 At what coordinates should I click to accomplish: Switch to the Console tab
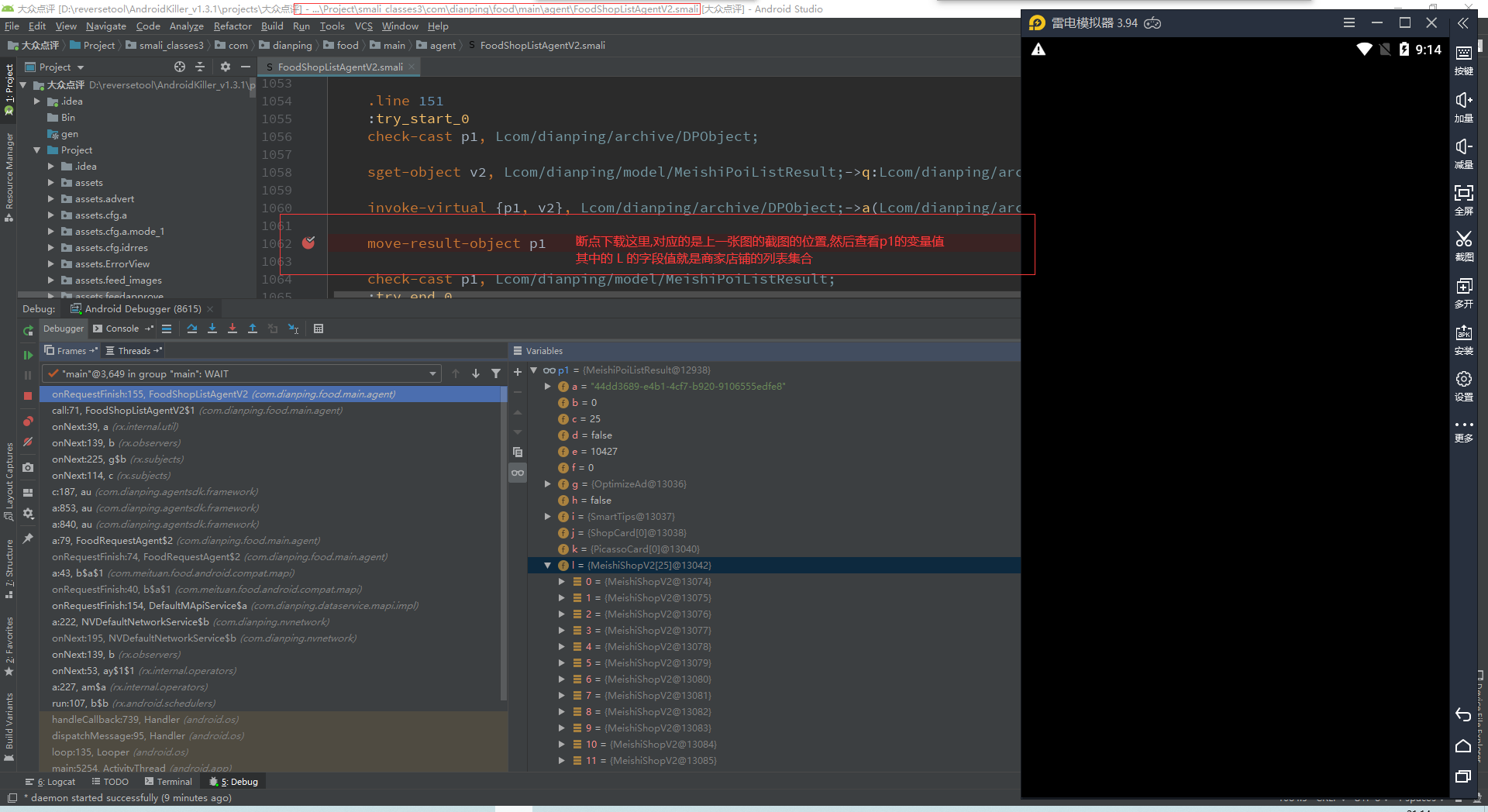[x=122, y=329]
